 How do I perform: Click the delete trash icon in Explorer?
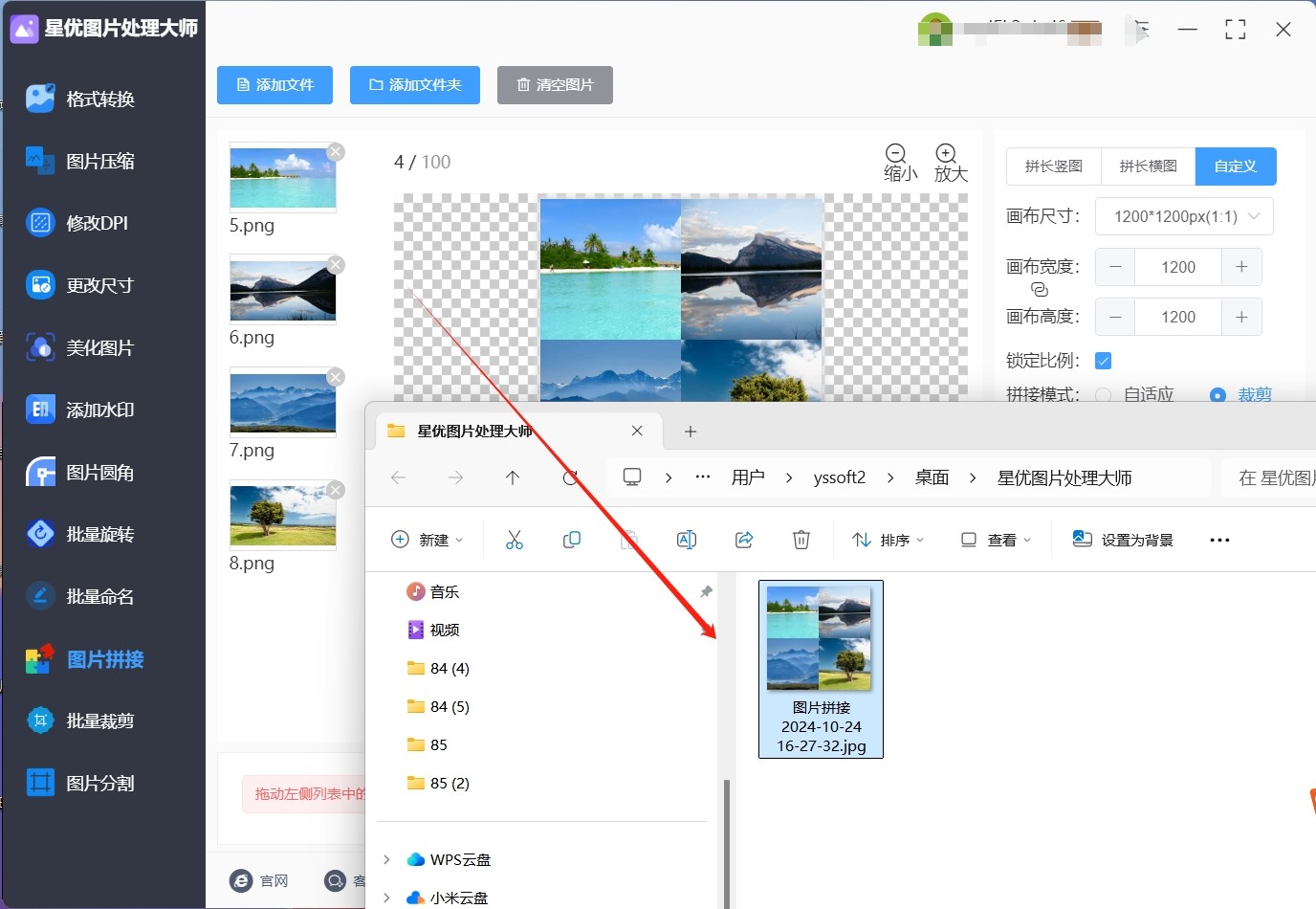(x=801, y=540)
